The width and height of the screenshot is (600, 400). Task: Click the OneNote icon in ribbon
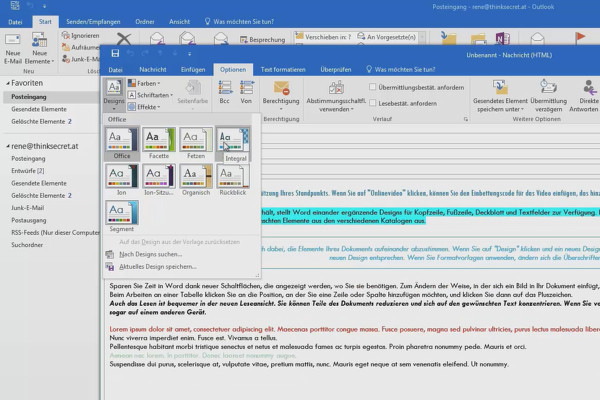[x=502, y=38]
